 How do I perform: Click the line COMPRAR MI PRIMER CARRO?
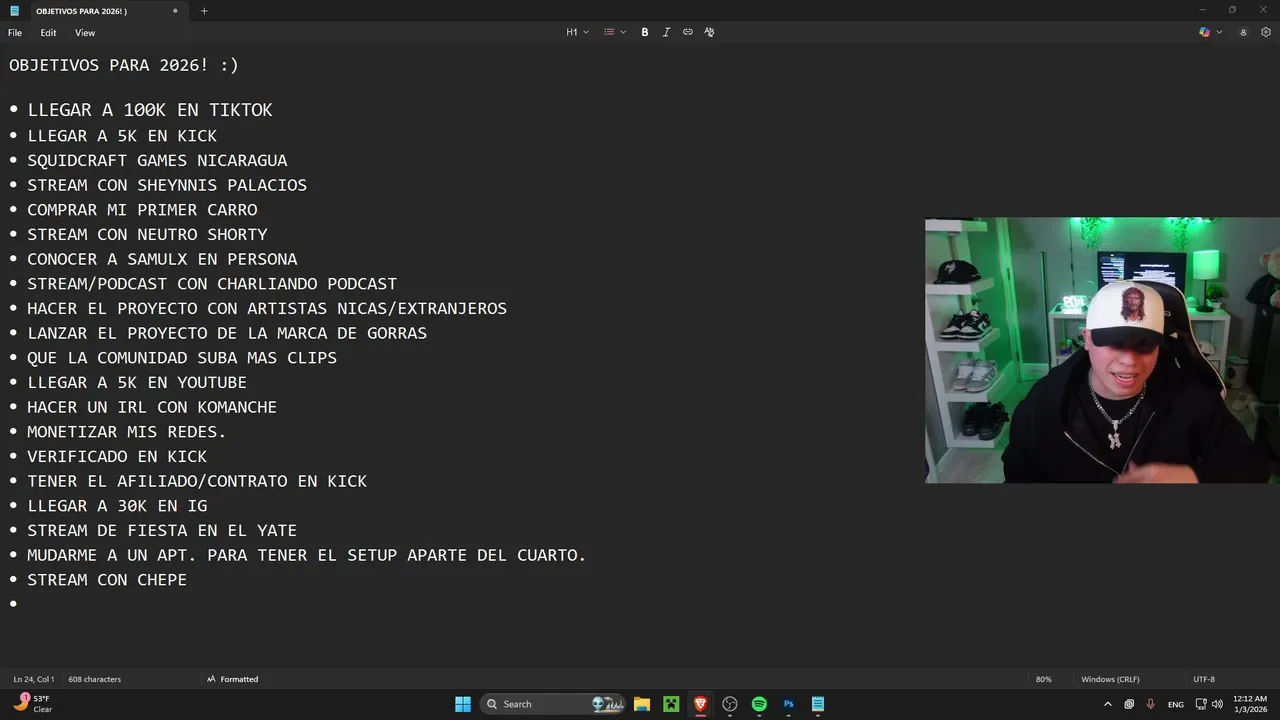coord(142,210)
